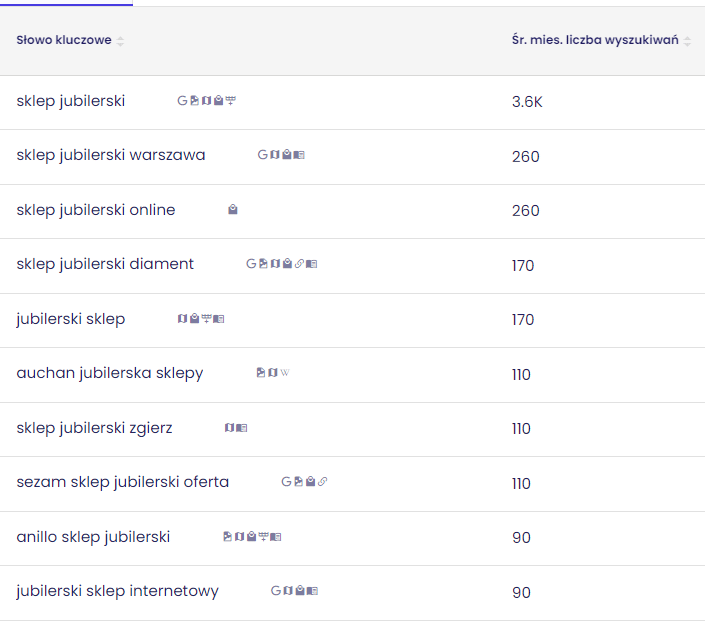This screenshot has width=705, height=623.
Task: Click Wikipedia icon in 'auchan jubilerska sklepy' row
Action: pos(285,373)
